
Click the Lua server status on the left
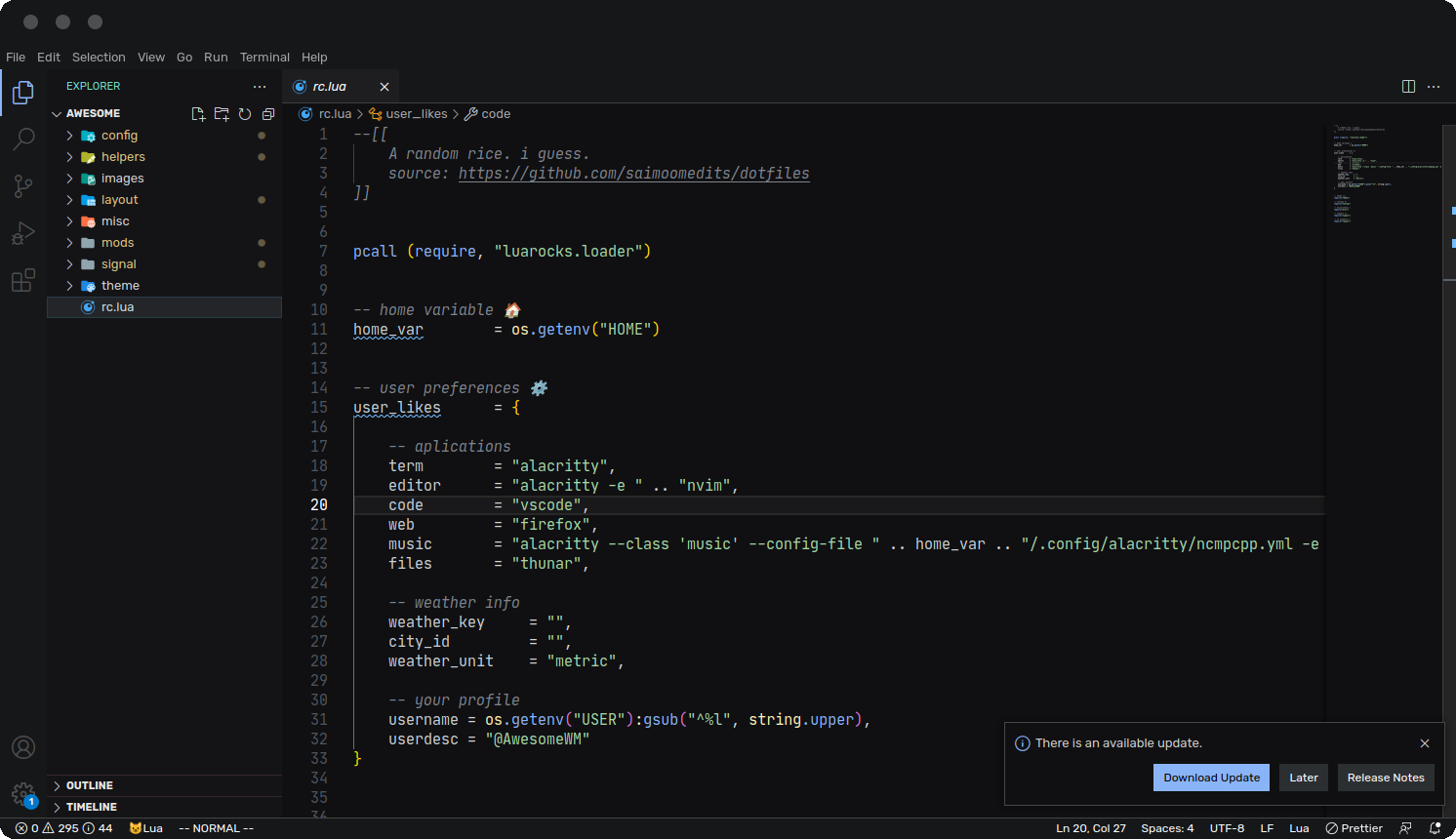pyautogui.click(x=146, y=828)
